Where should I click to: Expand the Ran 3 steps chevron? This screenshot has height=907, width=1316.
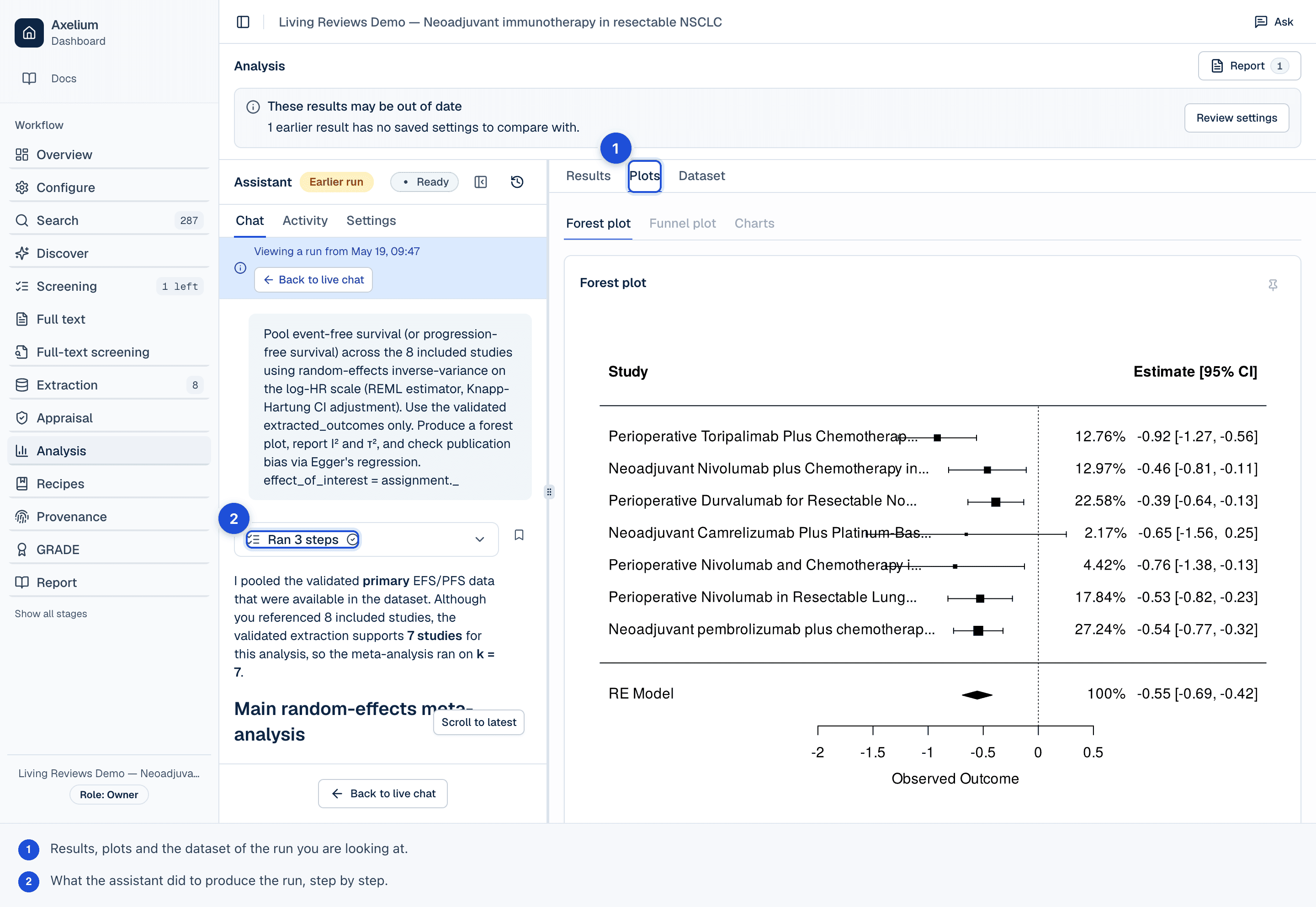click(479, 539)
